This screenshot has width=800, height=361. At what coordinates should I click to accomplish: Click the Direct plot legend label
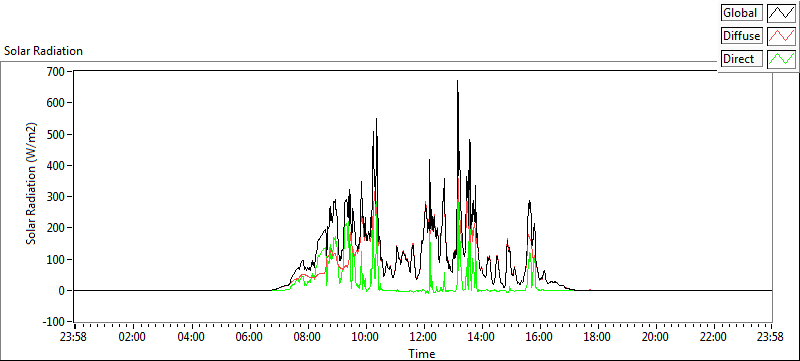tap(742, 59)
